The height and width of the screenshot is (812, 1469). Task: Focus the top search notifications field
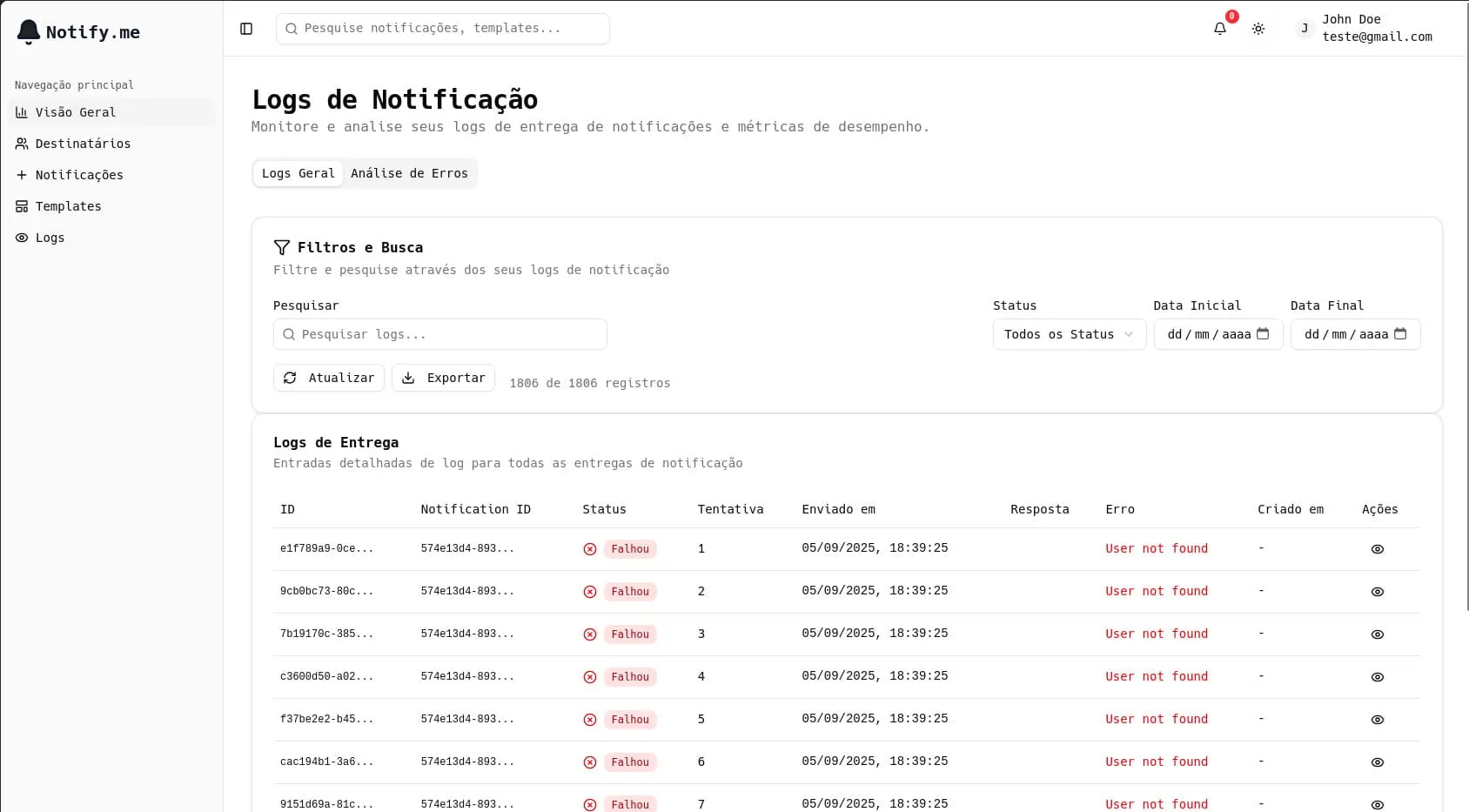pos(443,29)
